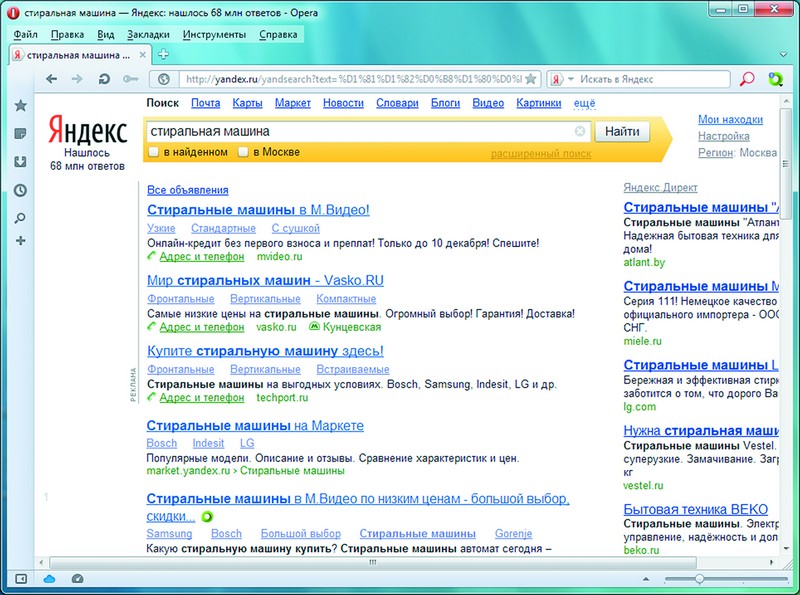Viewport: 800px width, 595px height.
Task: Open the search engine dropdown arrow
Action: pyautogui.click(x=571, y=79)
